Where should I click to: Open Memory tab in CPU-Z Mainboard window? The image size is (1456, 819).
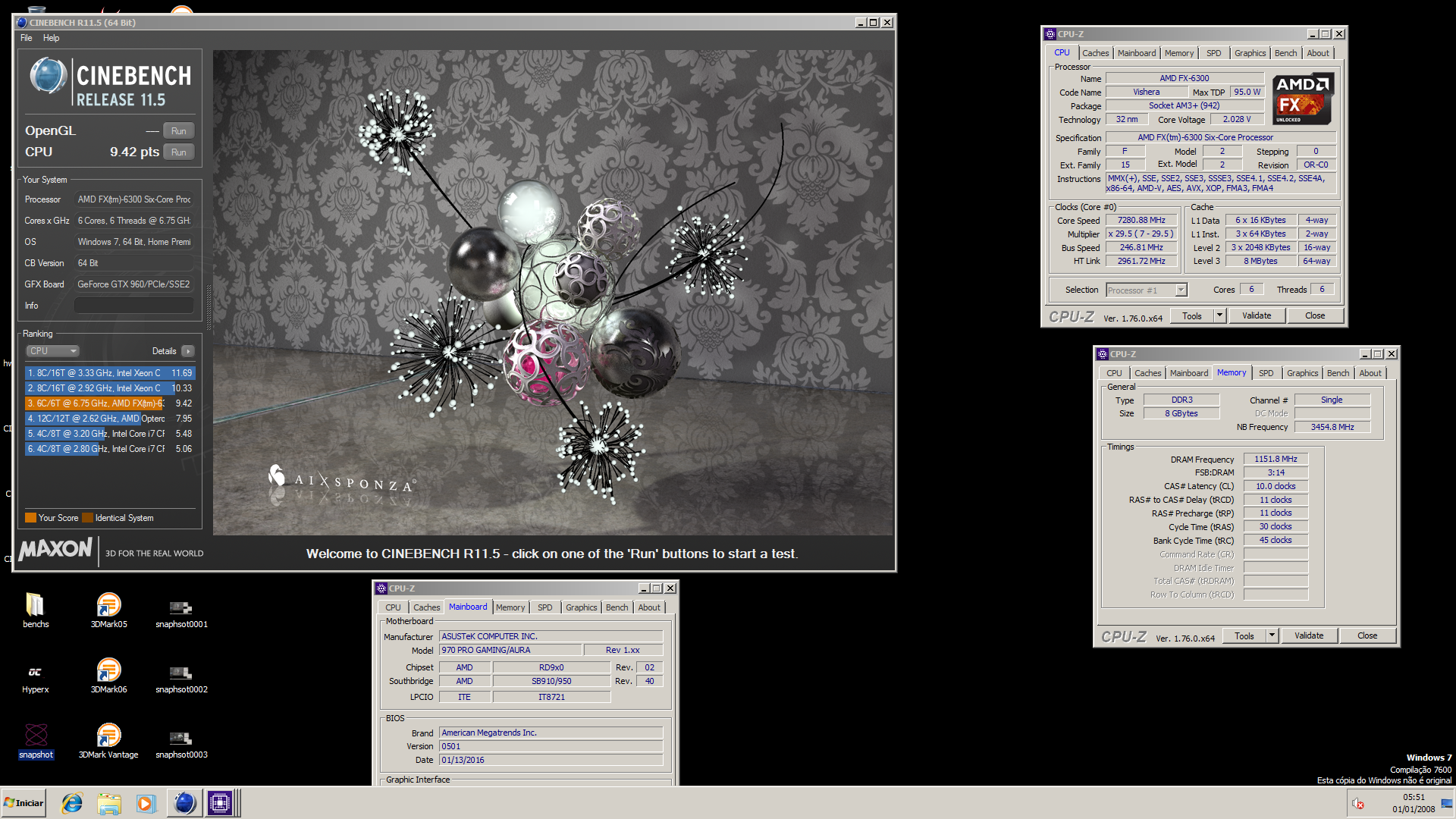click(x=510, y=607)
